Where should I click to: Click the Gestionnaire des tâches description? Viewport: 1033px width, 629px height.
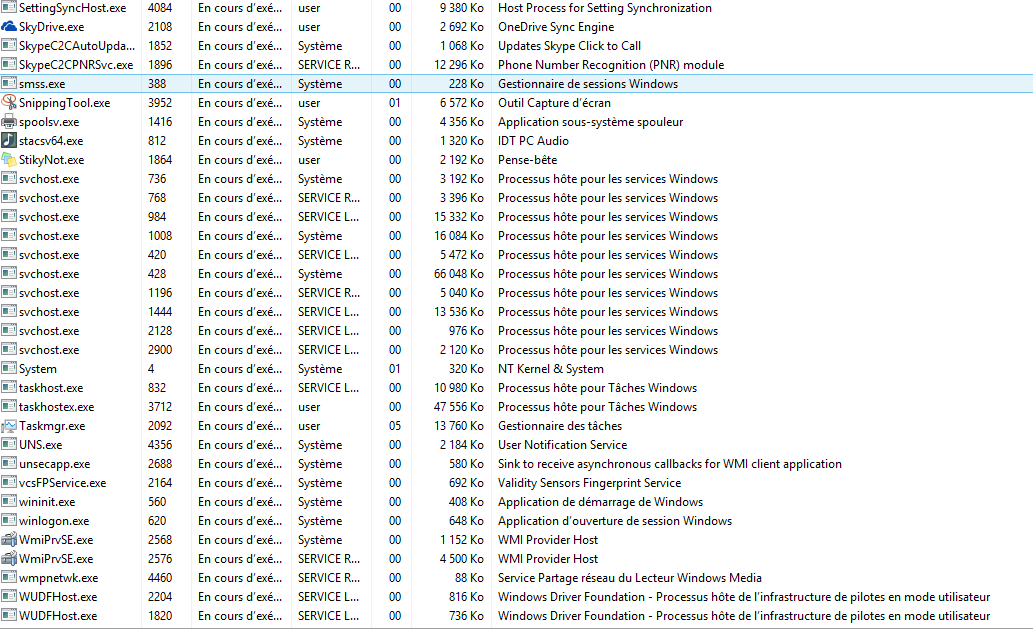point(560,426)
